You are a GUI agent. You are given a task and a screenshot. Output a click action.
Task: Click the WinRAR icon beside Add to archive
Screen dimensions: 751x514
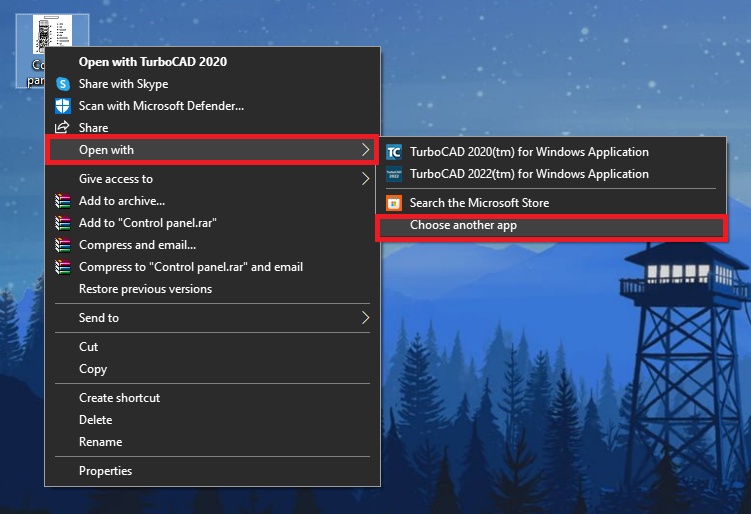(x=63, y=201)
